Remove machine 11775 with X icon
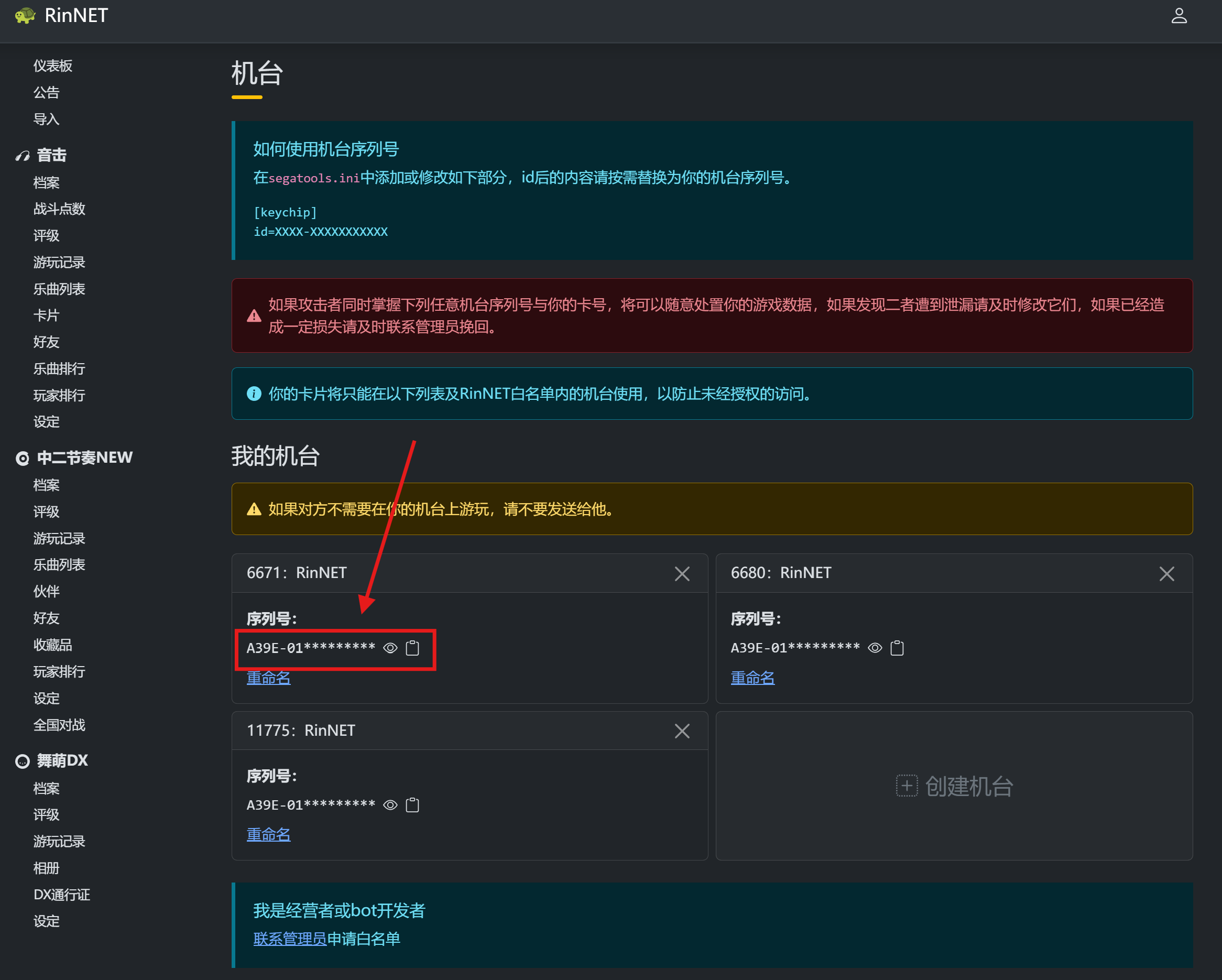The width and height of the screenshot is (1222, 980). 682,731
